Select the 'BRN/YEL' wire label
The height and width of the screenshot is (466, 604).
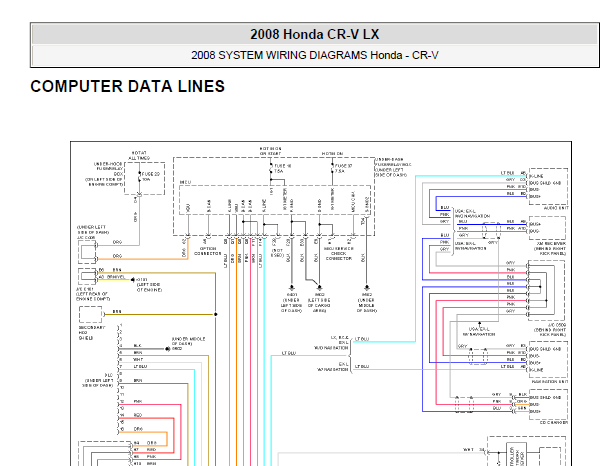116,277
